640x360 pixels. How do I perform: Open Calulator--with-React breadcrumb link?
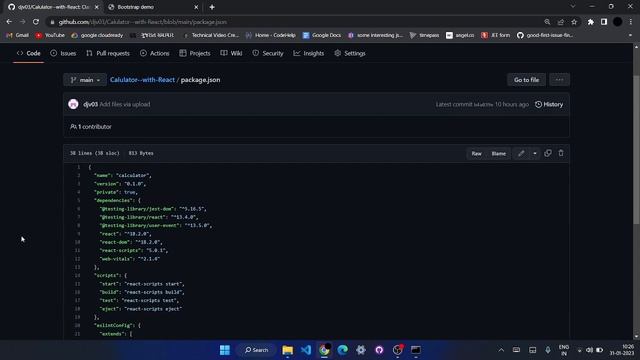pyautogui.click(x=142, y=80)
